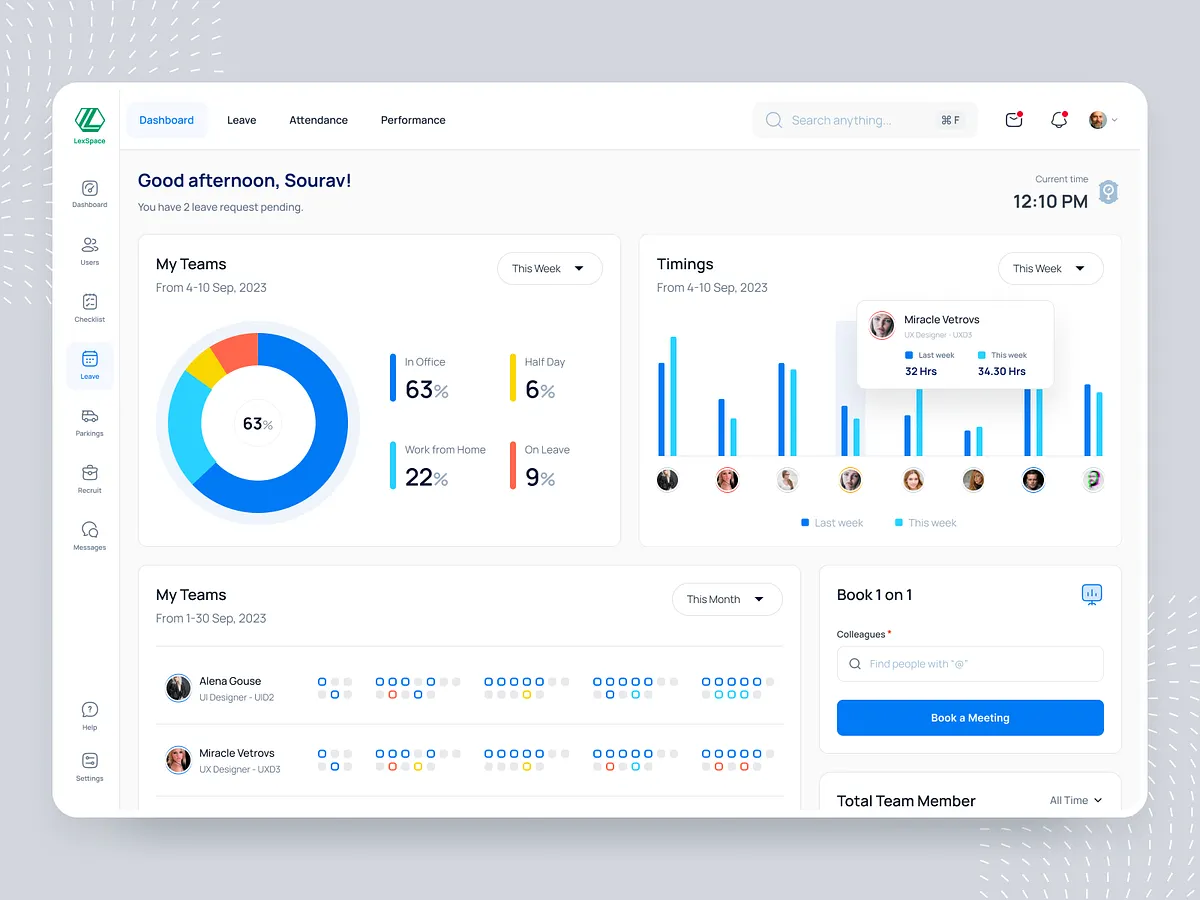Open the 'This Week' dropdown in Timings
Screen dimensions: 1200x900
[x=1050, y=268]
